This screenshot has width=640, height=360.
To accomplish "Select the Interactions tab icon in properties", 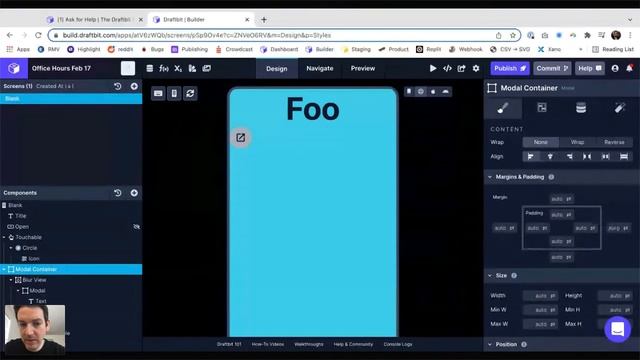I will (620, 108).
